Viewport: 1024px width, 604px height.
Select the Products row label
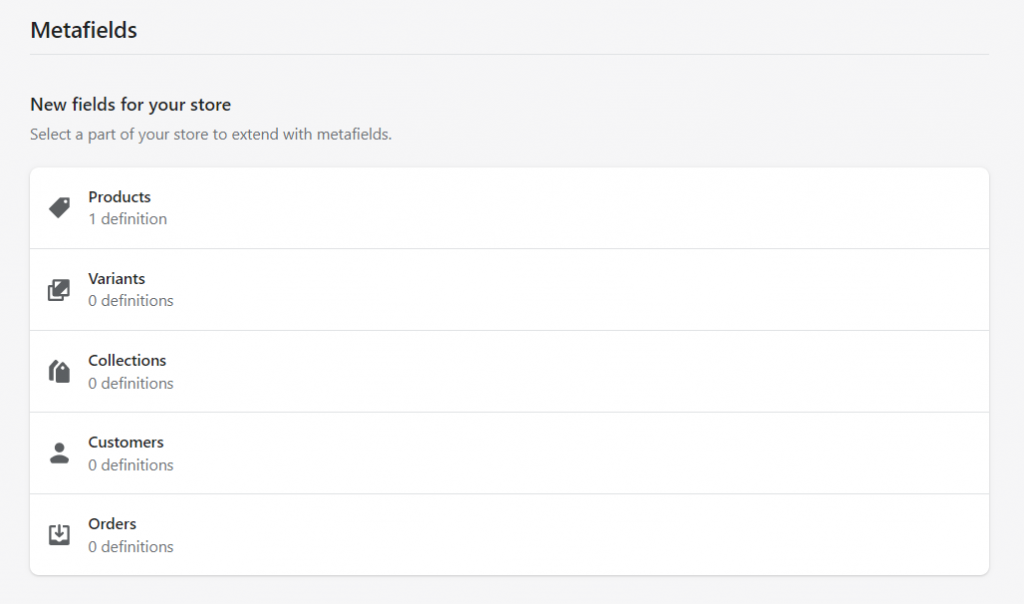(x=119, y=197)
